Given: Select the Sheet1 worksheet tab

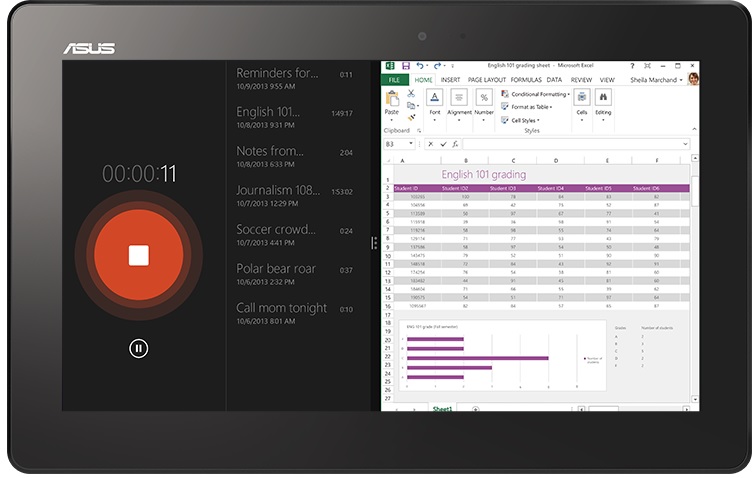Looking at the screenshot, I should pyautogui.click(x=442, y=408).
